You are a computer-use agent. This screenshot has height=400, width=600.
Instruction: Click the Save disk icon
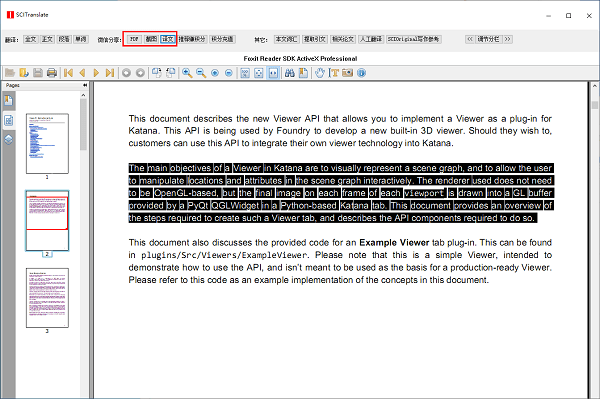click(x=37, y=73)
